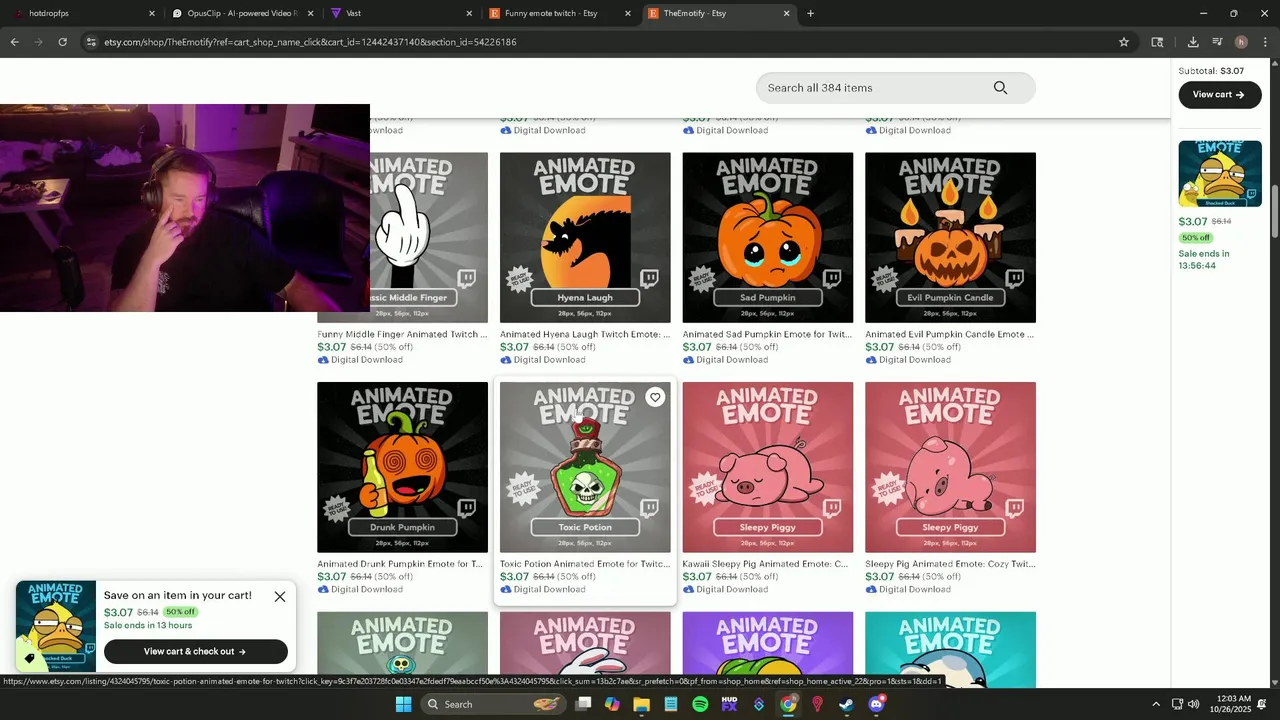Image resolution: width=1280 pixels, height=720 pixels.
Task: Open Discord from the taskbar
Action: (x=877, y=704)
